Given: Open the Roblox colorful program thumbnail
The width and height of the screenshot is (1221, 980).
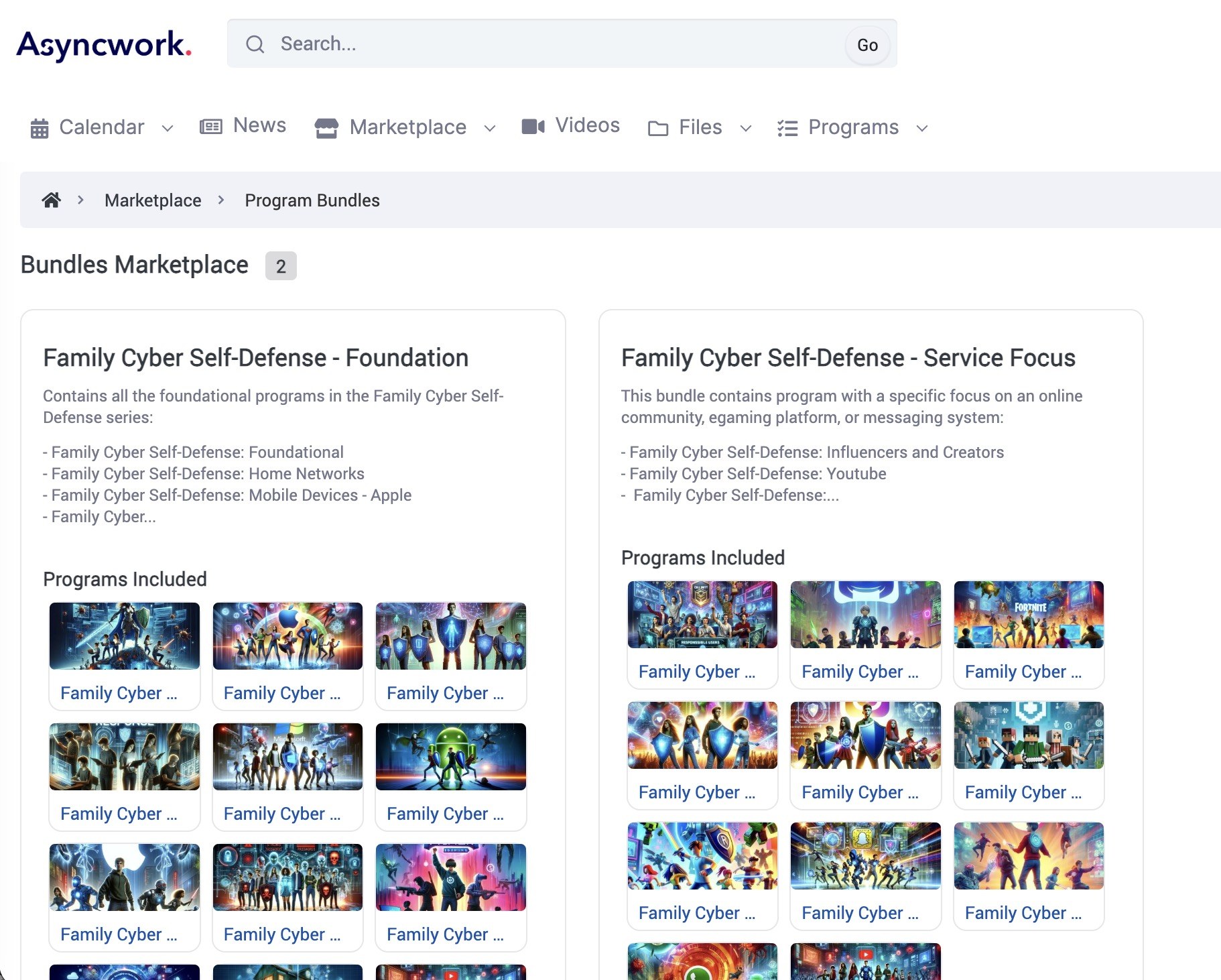Looking at the screenshot, I should pyautogui.click(x=702, y=855).
